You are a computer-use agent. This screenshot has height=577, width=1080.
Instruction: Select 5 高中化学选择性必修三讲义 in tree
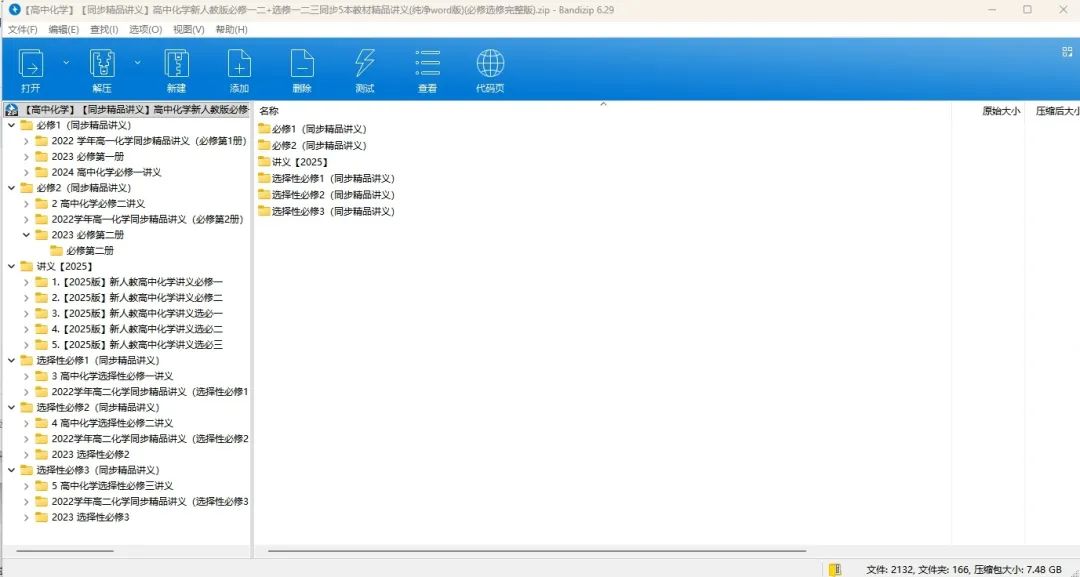click(112, 485)
